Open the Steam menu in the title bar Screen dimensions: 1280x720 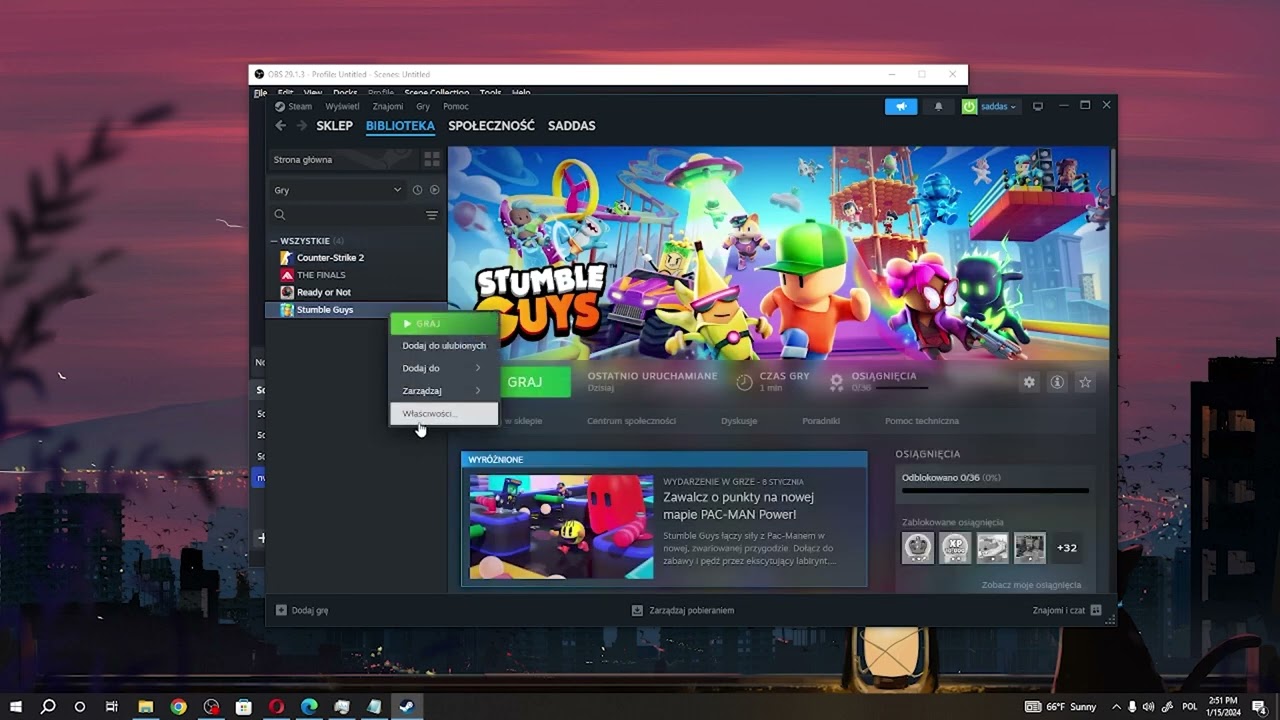[x=294, y=107]
